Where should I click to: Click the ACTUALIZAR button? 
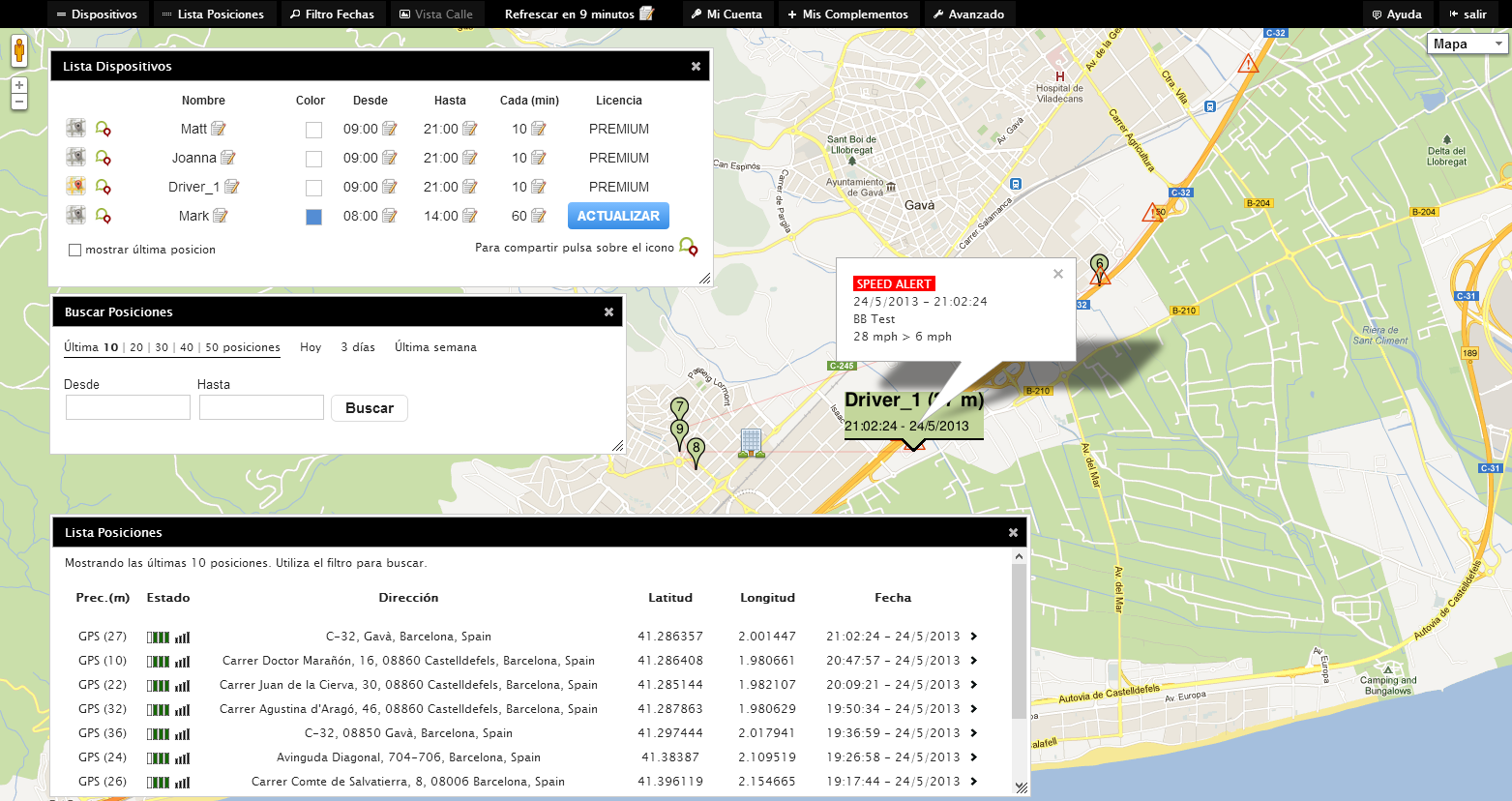618,216
